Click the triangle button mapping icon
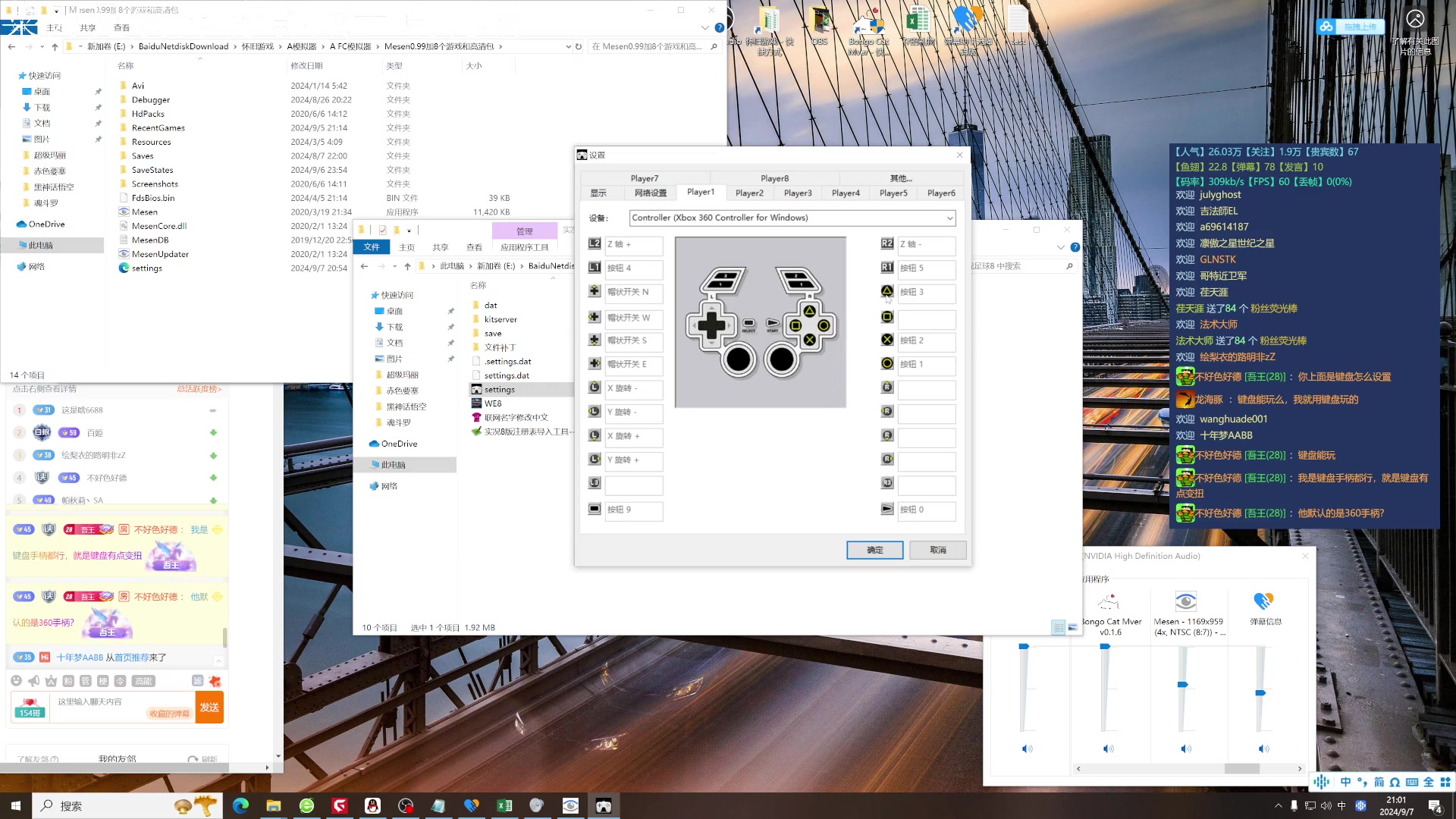The width and height of the screenshot is (1456, 819). [x=886, y=291]
